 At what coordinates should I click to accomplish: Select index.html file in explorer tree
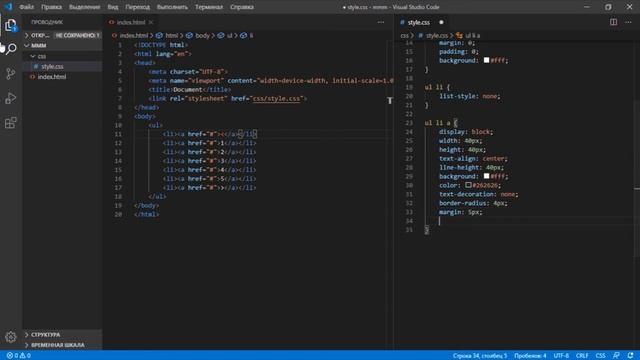click(62, 77)
